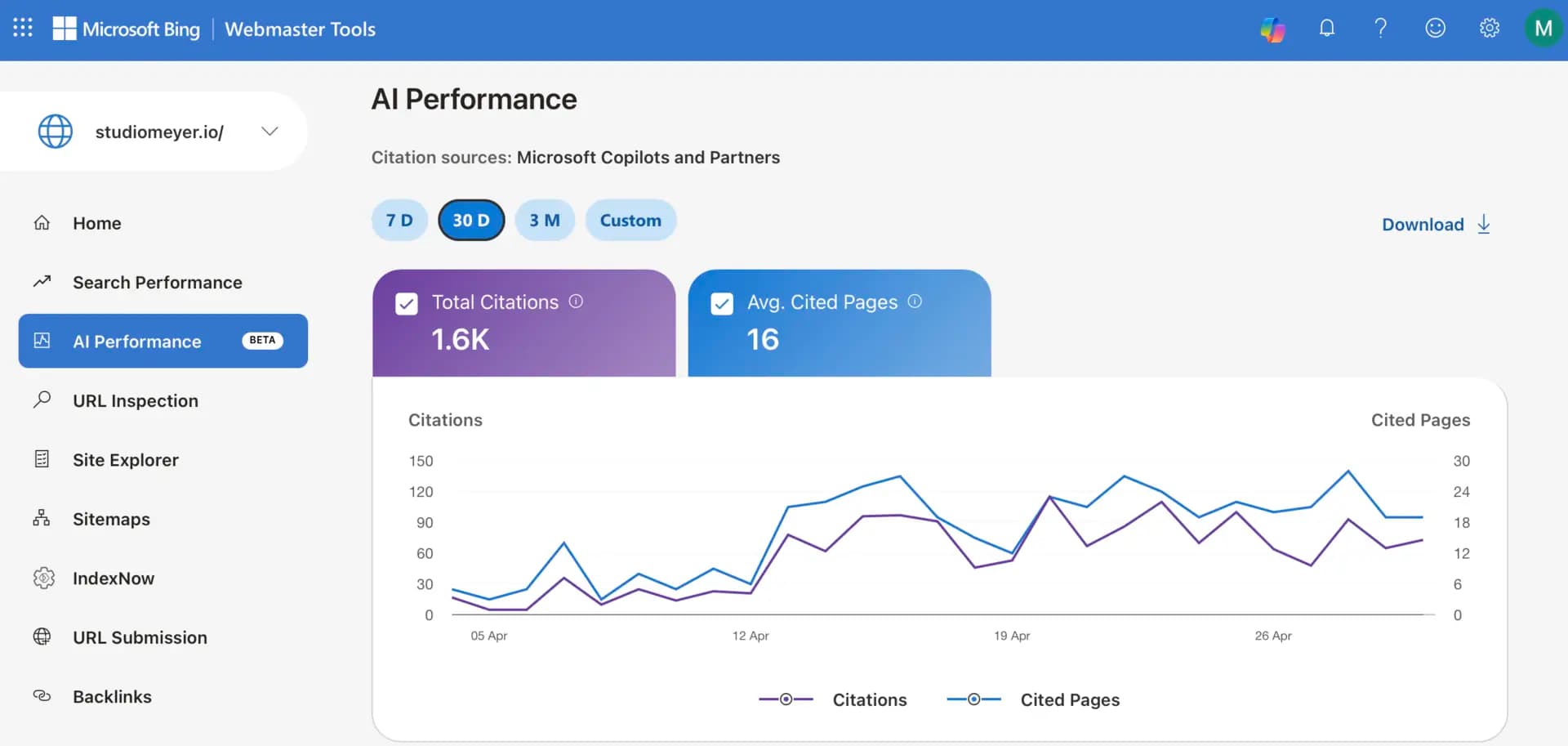Click the Home house icon
Screen dimensions: 1568x746
tap(42, 222)
